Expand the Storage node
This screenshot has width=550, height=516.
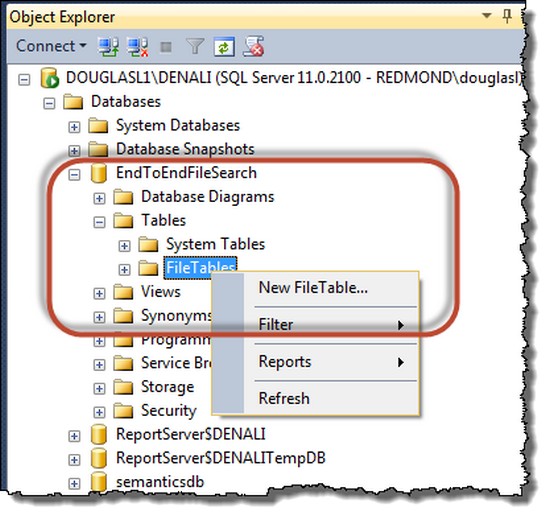[x=99, y=388]
